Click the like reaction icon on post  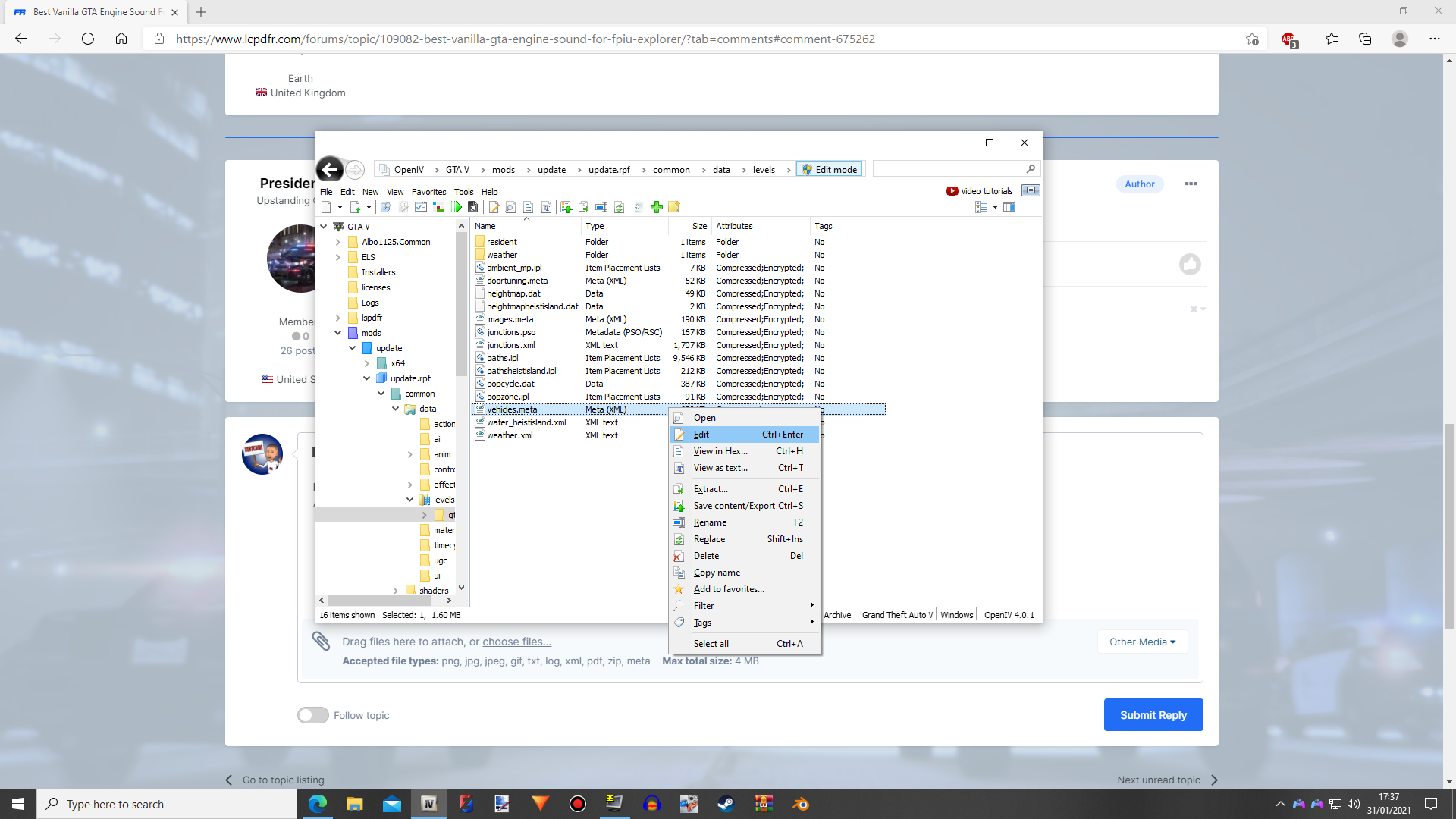click(x=1190, y=264)
